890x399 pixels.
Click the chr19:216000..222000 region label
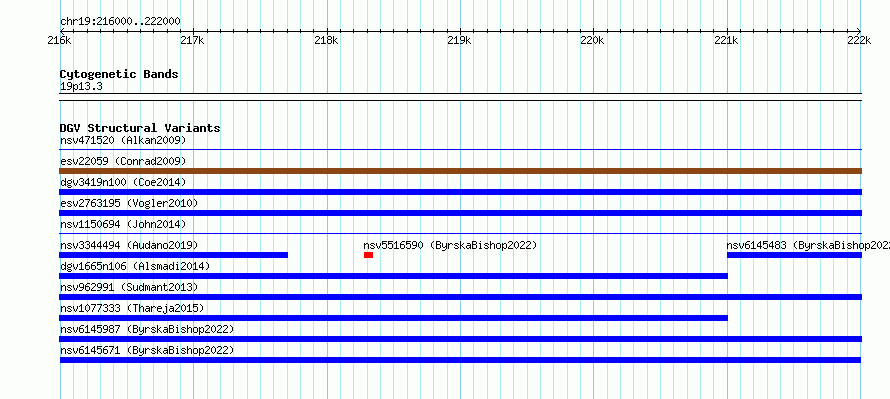(x=120, y=22)
